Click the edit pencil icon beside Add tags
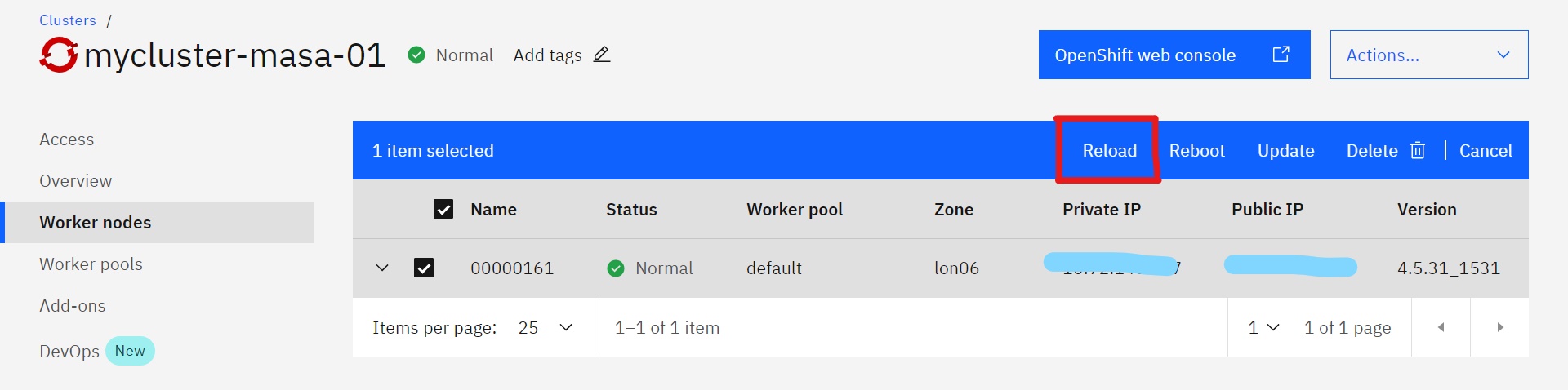Image resolution: width=1568 pixels, height=390 pixels. coord(602,55)
